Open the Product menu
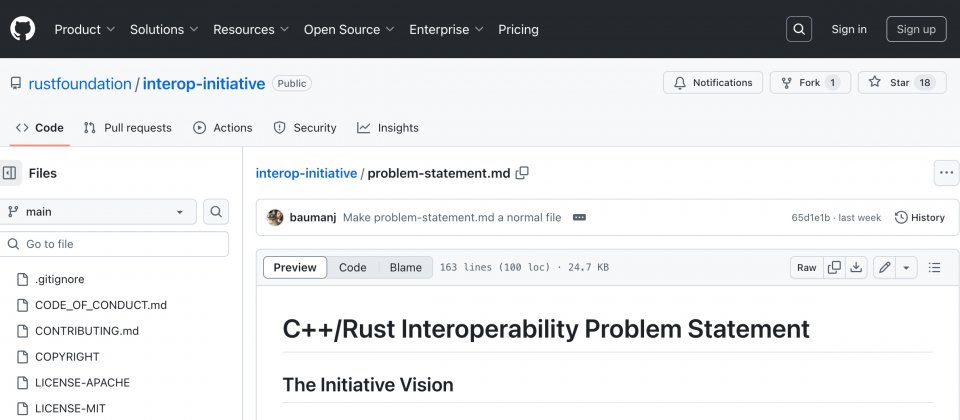The width and height of the screenshot is (960, 420). click(x=84, y=29)
